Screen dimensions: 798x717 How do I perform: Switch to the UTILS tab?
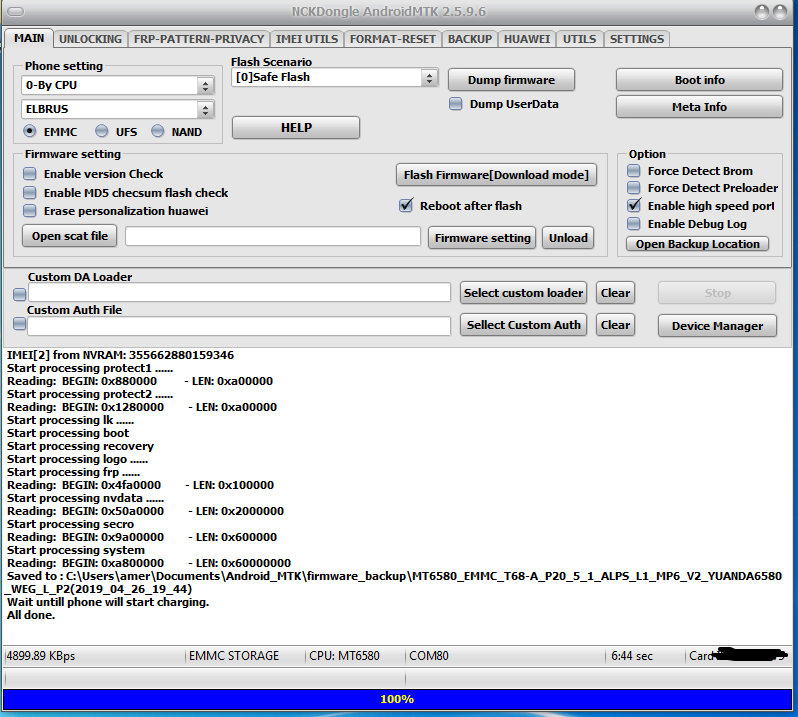[x=579, y=39]
